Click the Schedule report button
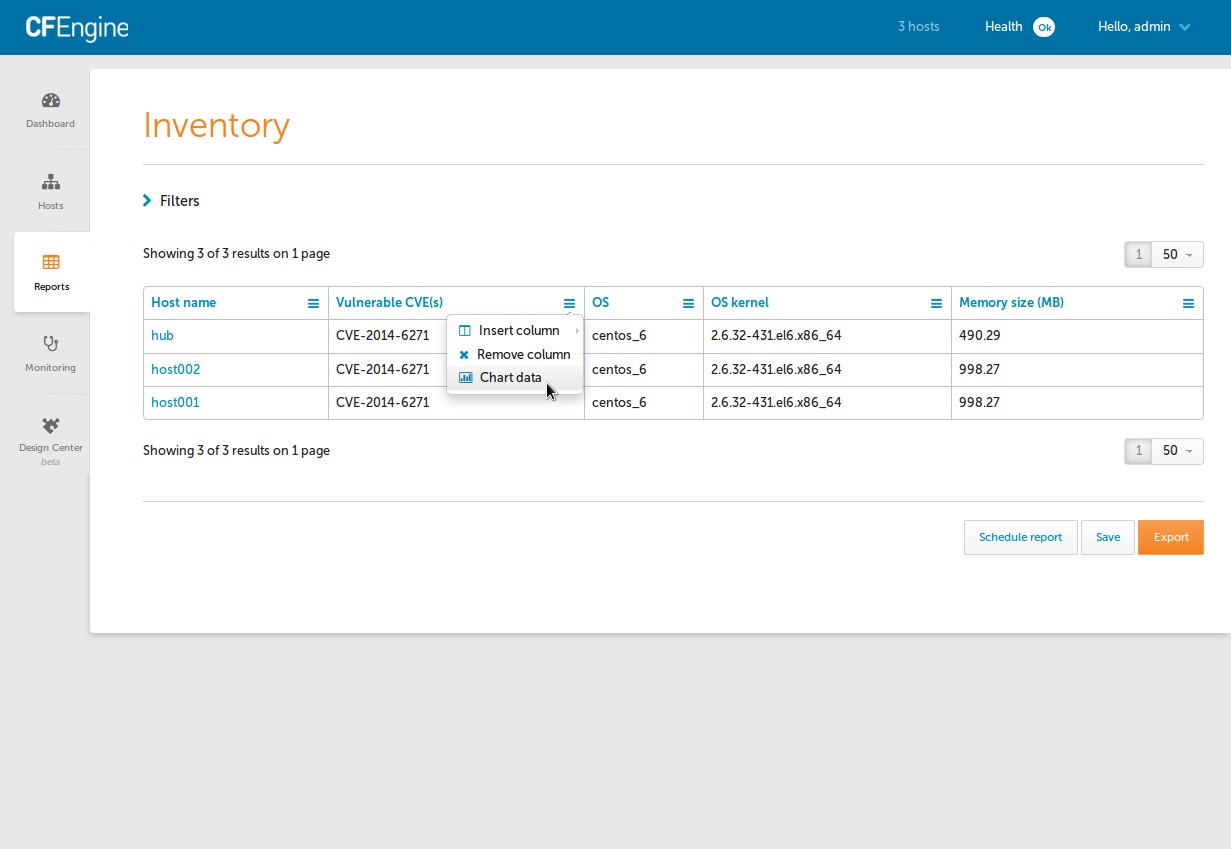This screenshot has width=1231, height=849. tap(1020, 537)
